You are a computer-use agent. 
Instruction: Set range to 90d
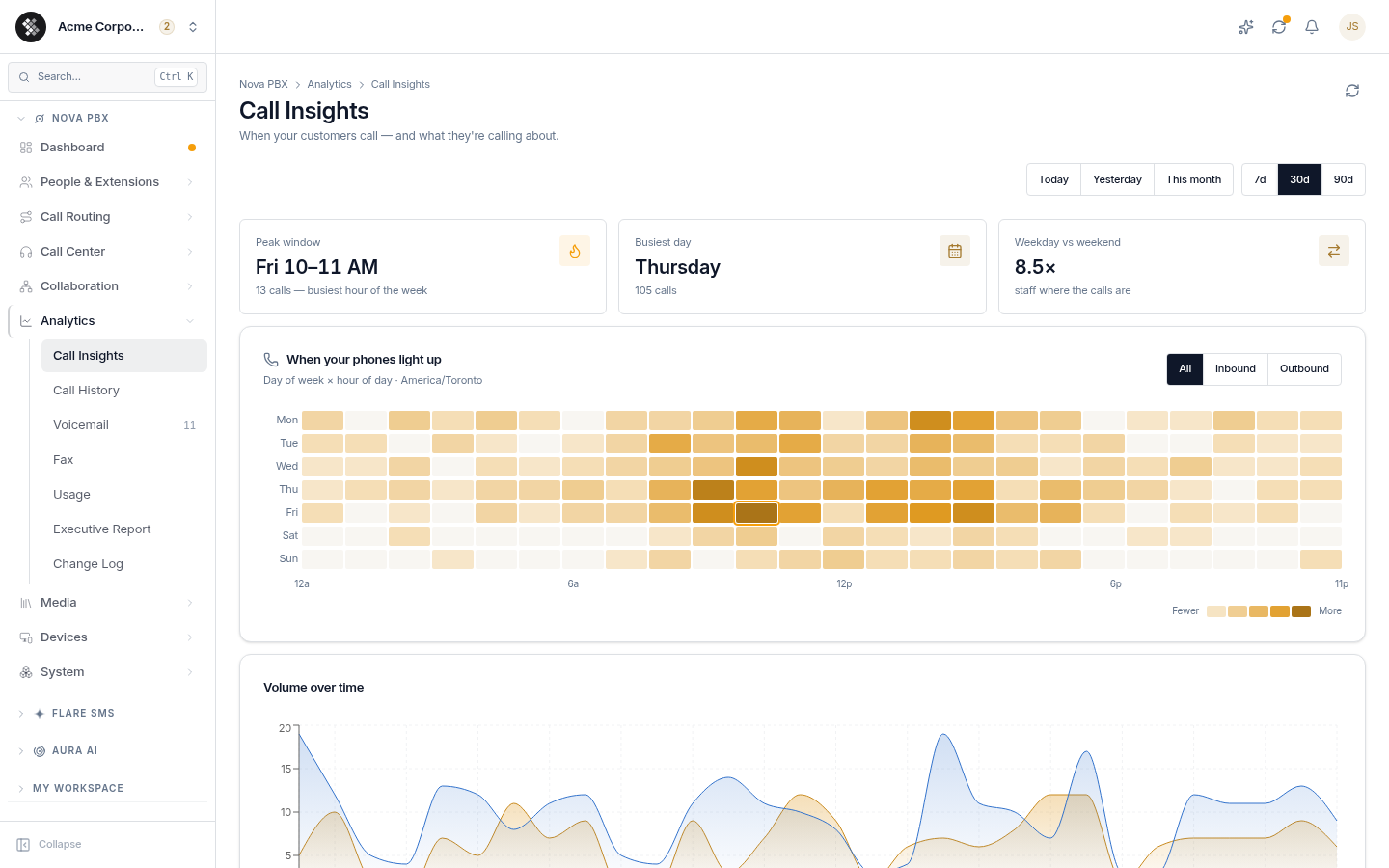tap(1344, 179)
